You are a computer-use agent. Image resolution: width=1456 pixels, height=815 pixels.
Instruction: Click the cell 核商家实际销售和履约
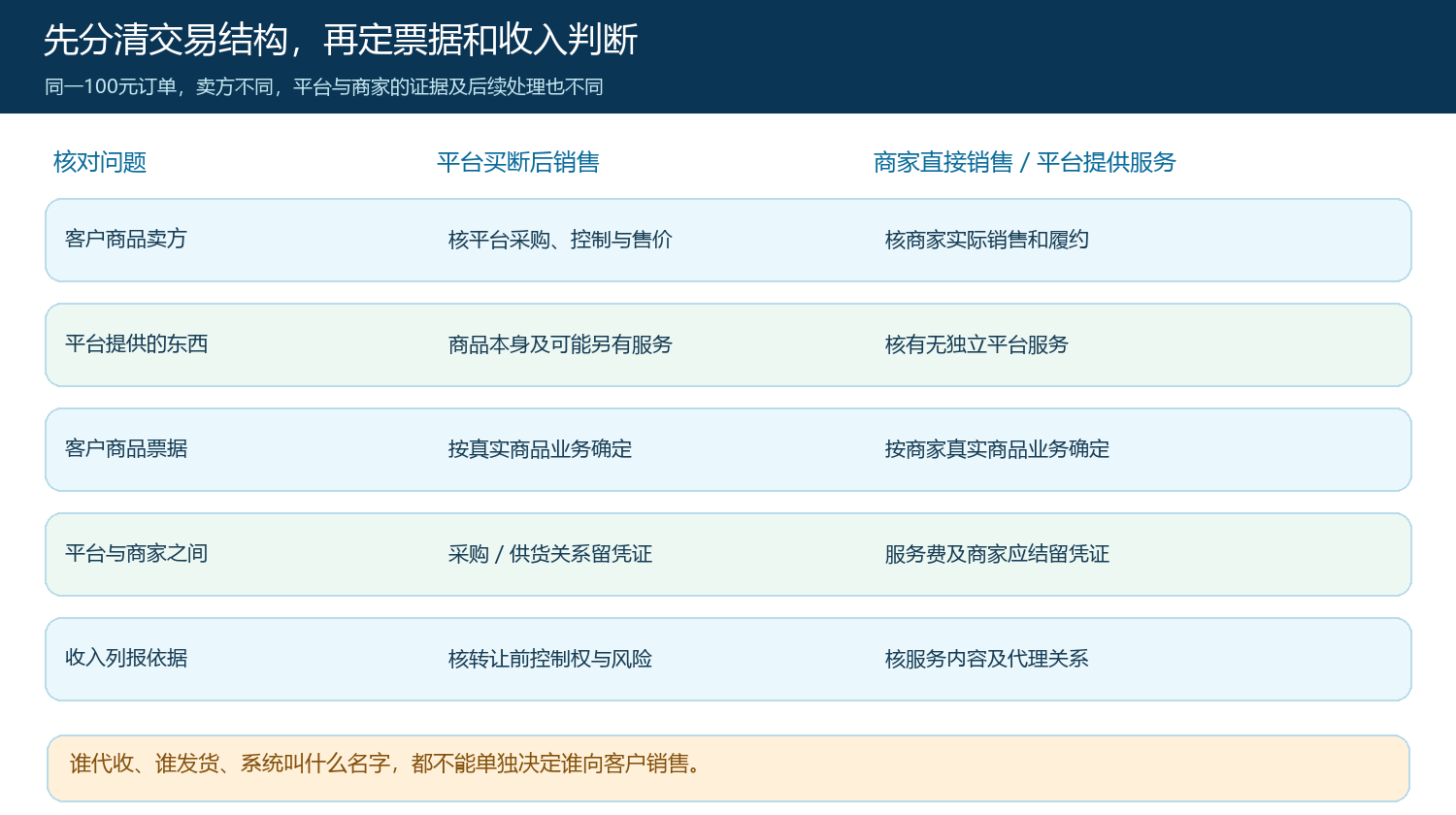tap(987, 240)
